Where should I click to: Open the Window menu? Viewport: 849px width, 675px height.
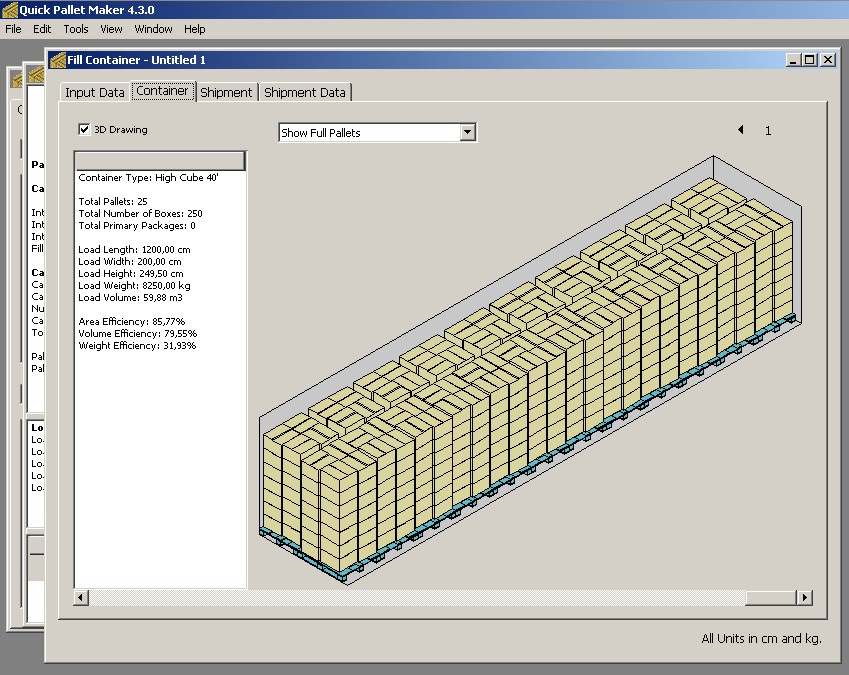153,29
